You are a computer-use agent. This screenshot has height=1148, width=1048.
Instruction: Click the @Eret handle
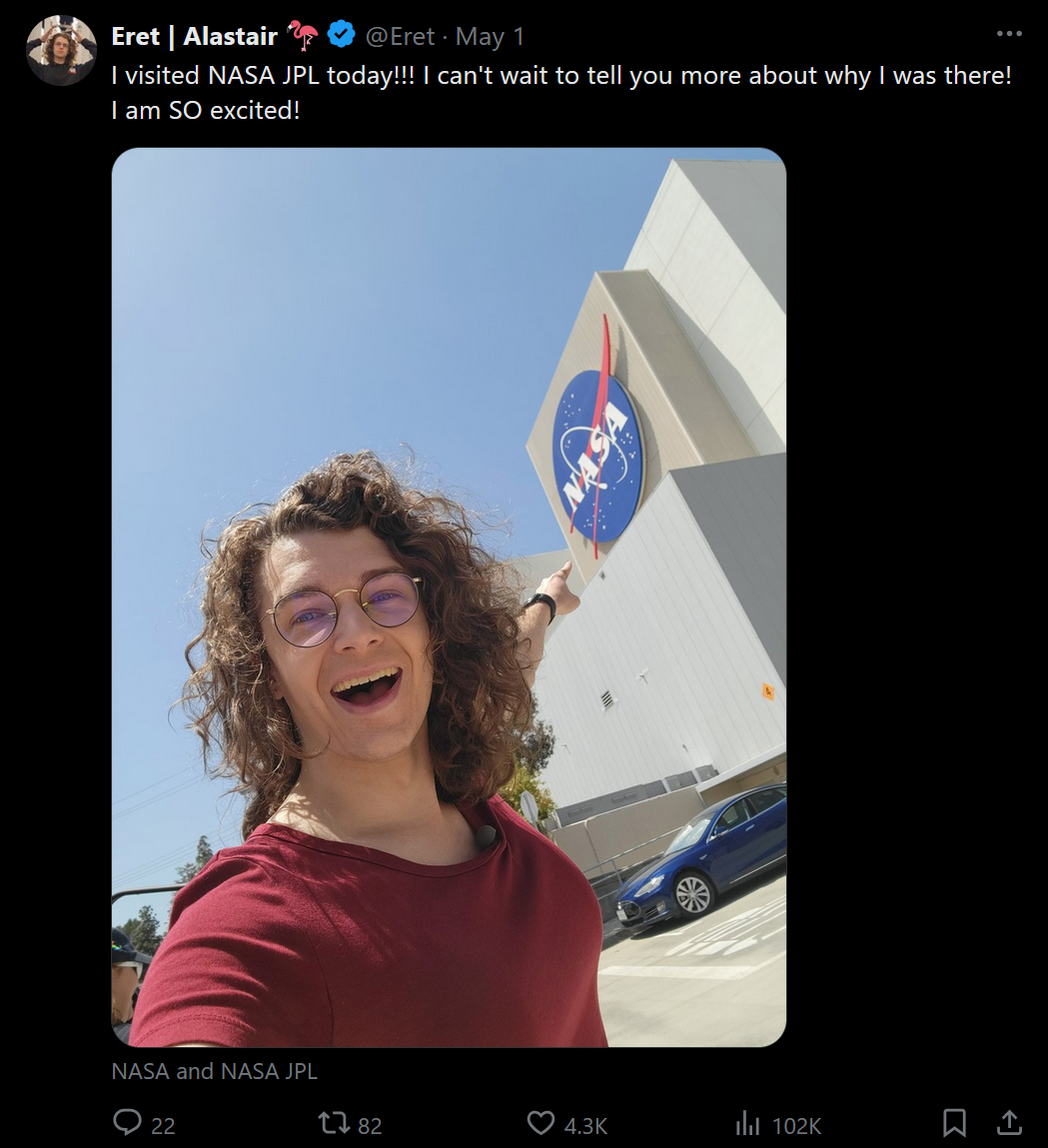pyautogui.click(x=400, y=36)
